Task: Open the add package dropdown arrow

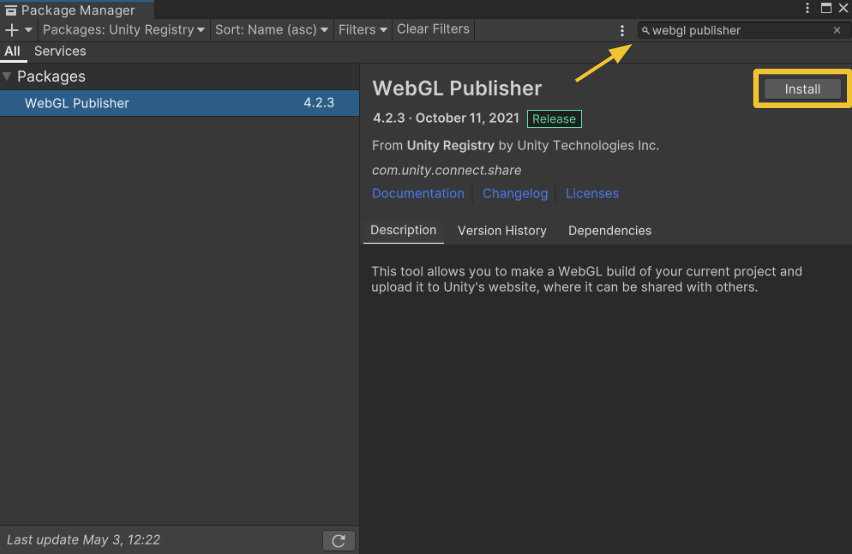Action: coord(28,30)
